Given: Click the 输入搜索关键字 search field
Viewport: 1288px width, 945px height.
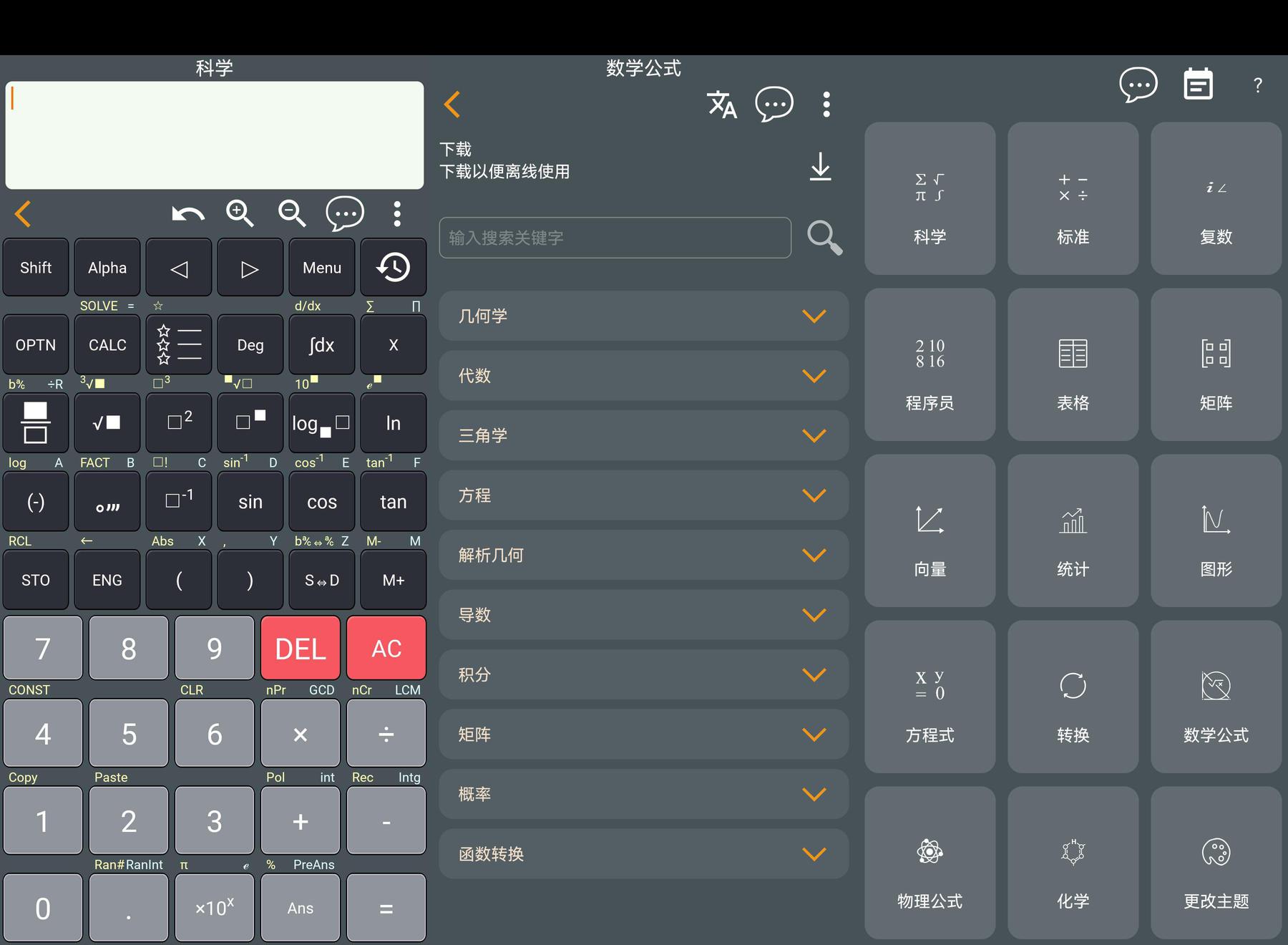Looking at the screenshot, I should 615,238.
